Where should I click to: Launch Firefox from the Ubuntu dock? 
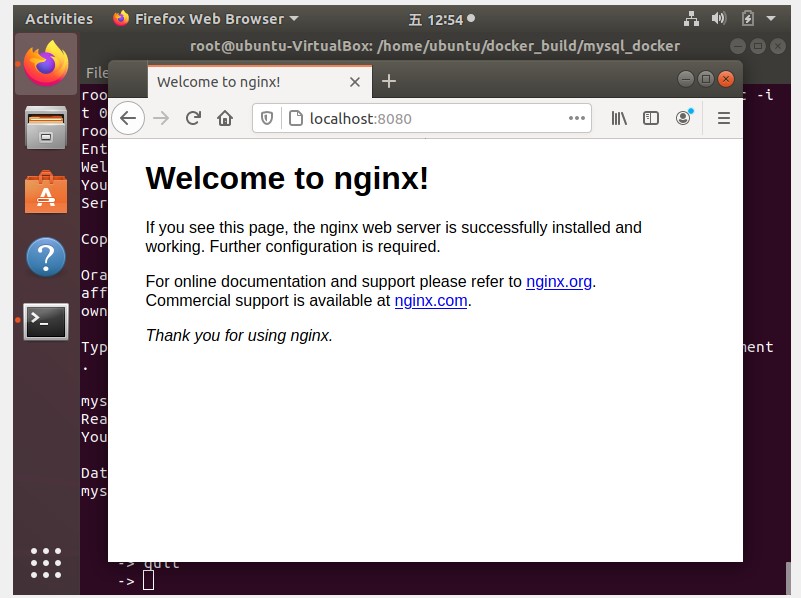click(46, 64)
